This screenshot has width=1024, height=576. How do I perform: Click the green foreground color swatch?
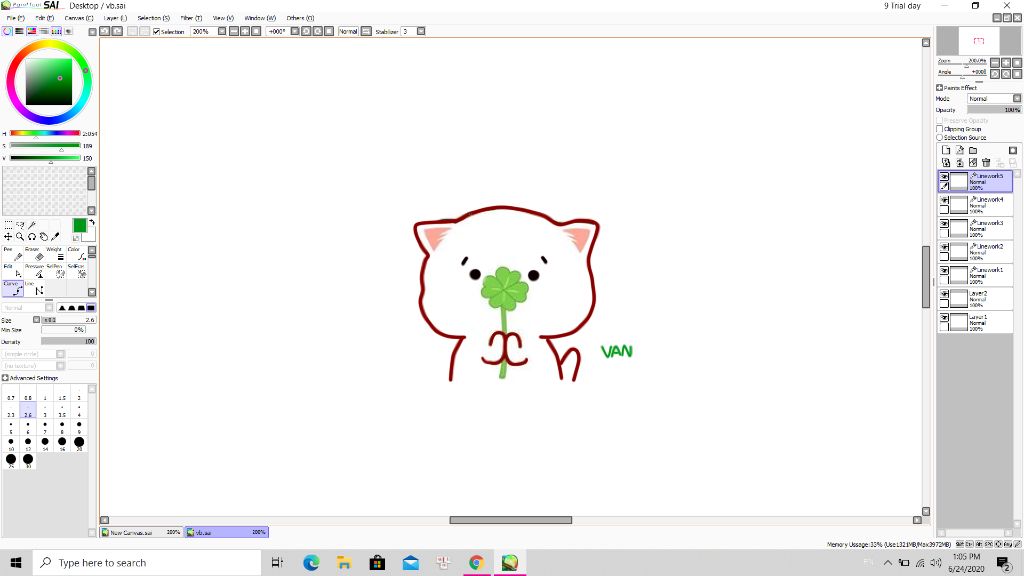pyautogui.click(x=80, y=225)
